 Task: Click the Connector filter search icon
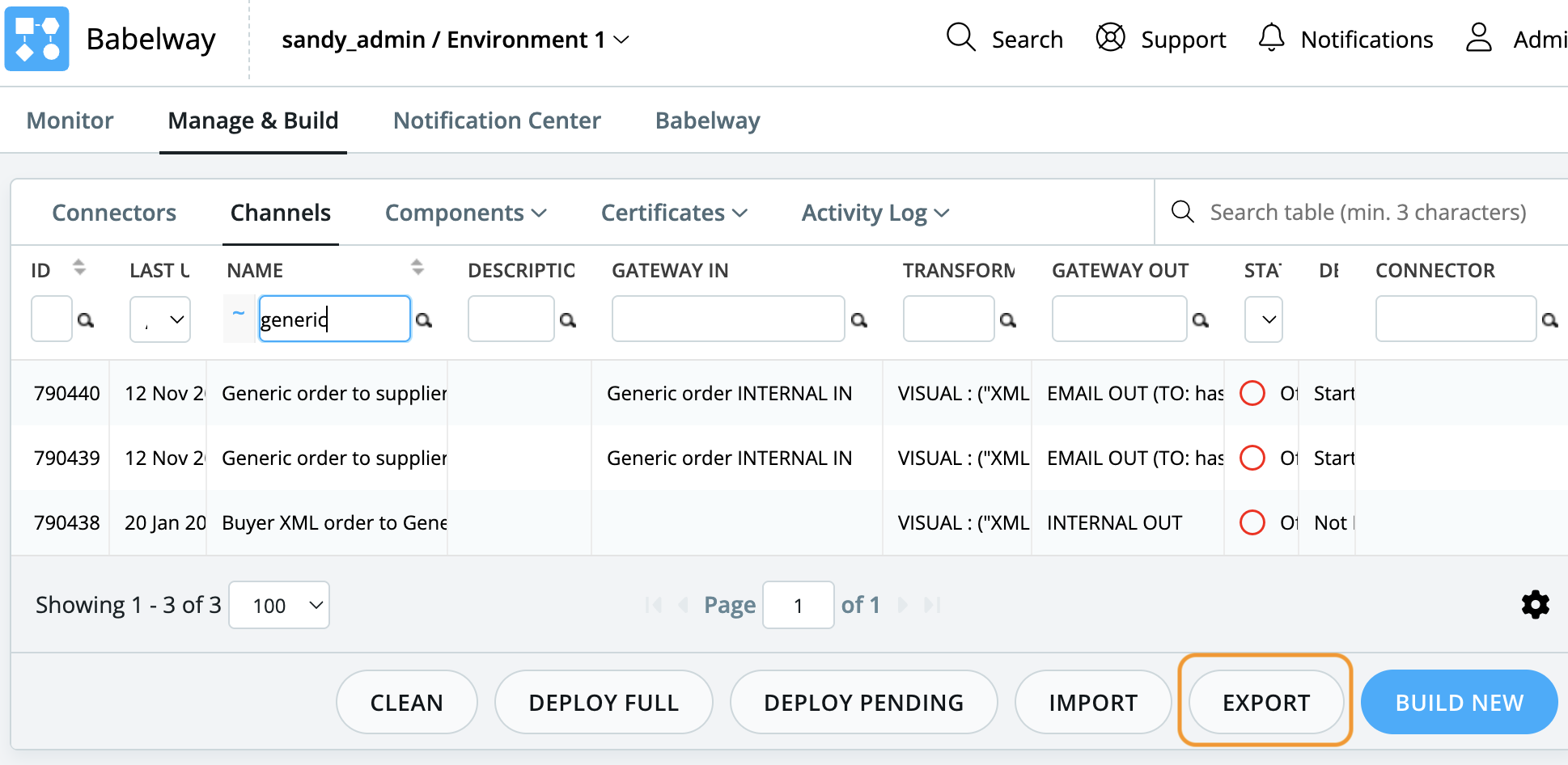click(1550, 320)
